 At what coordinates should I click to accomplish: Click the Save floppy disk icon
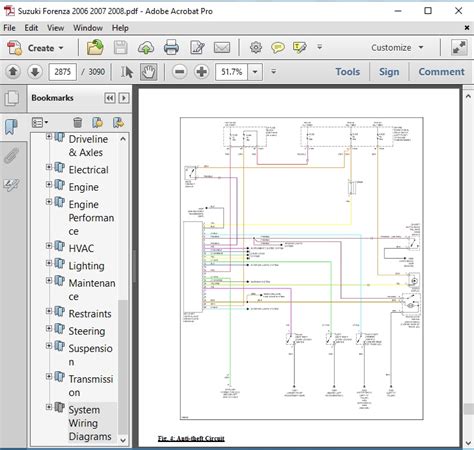(120, 48)
